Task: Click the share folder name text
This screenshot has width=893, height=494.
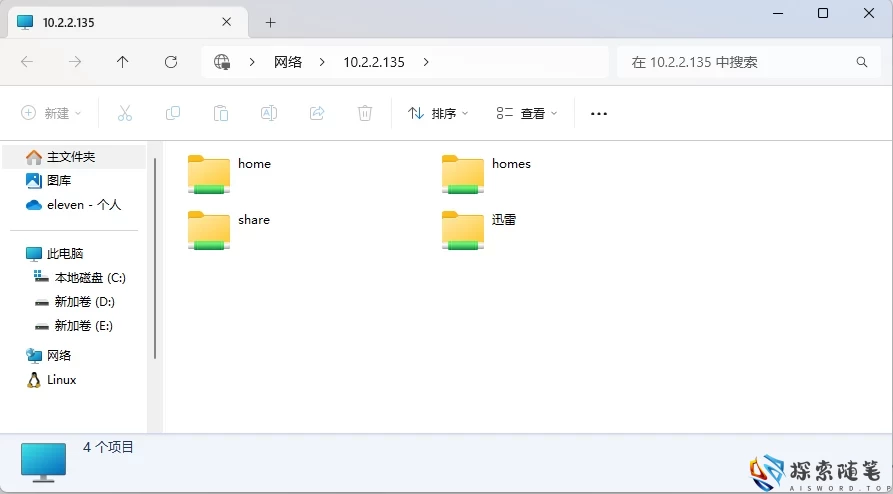Action: [x=253, y=220]
